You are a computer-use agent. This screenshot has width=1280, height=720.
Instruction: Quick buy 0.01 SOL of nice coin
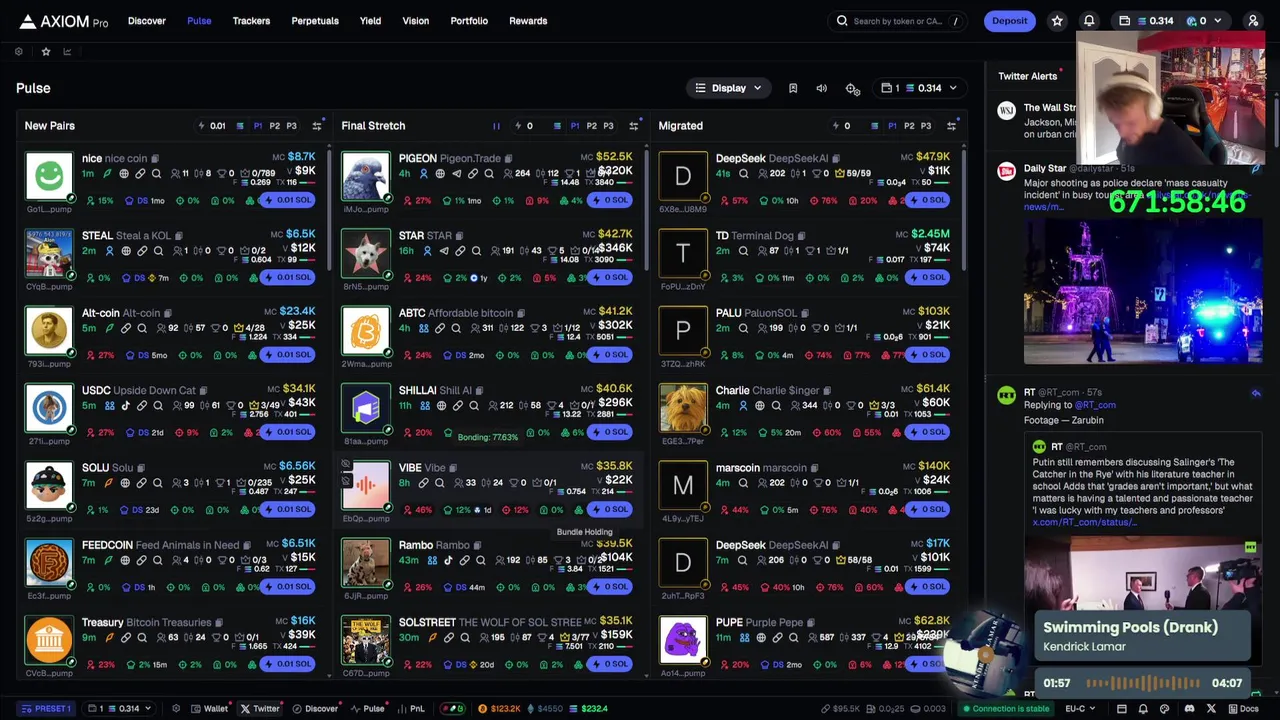[x=287, y=200]
